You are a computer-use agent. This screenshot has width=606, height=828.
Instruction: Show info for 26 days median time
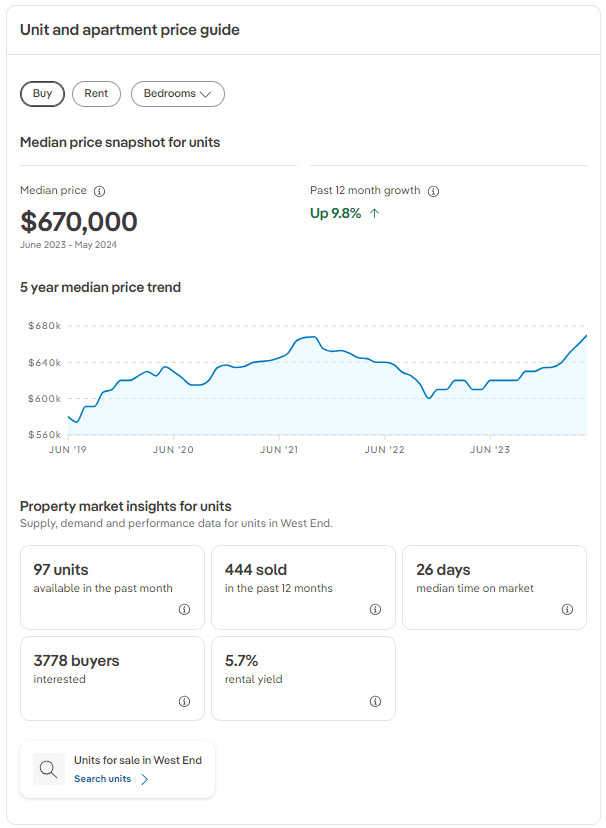[x=567, y=610]
